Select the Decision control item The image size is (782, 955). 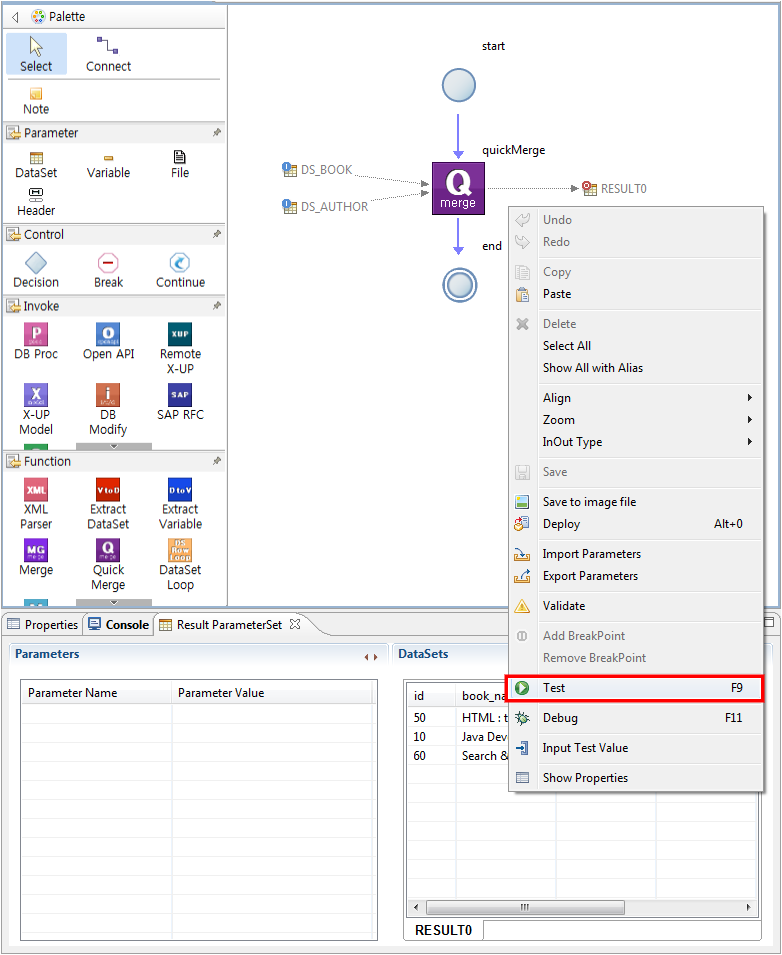[x=36, y=271]
